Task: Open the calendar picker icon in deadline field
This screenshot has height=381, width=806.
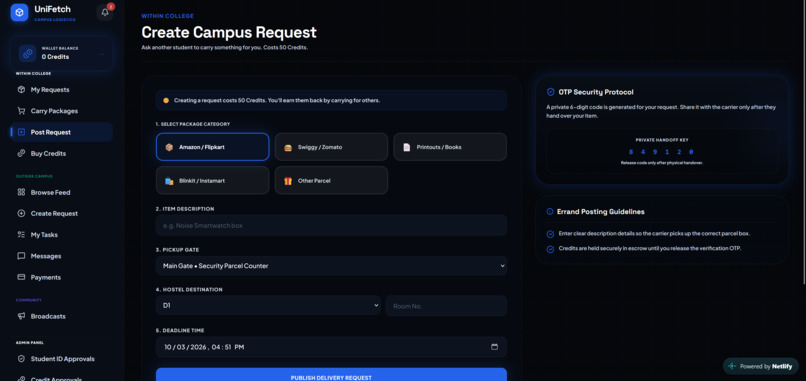Action: (x=494, y=347)
